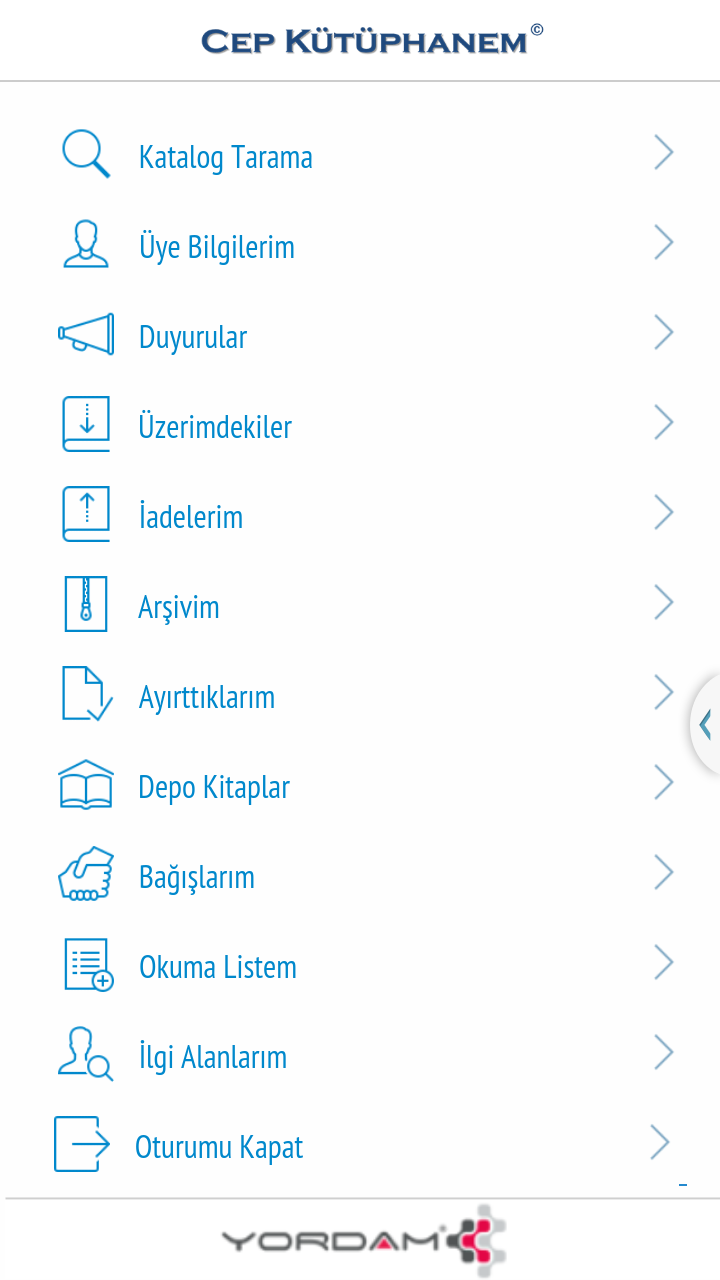Tap the zipped archive file icon
Viewport: 720px width, 1280px height.
[x=86, y=604]
